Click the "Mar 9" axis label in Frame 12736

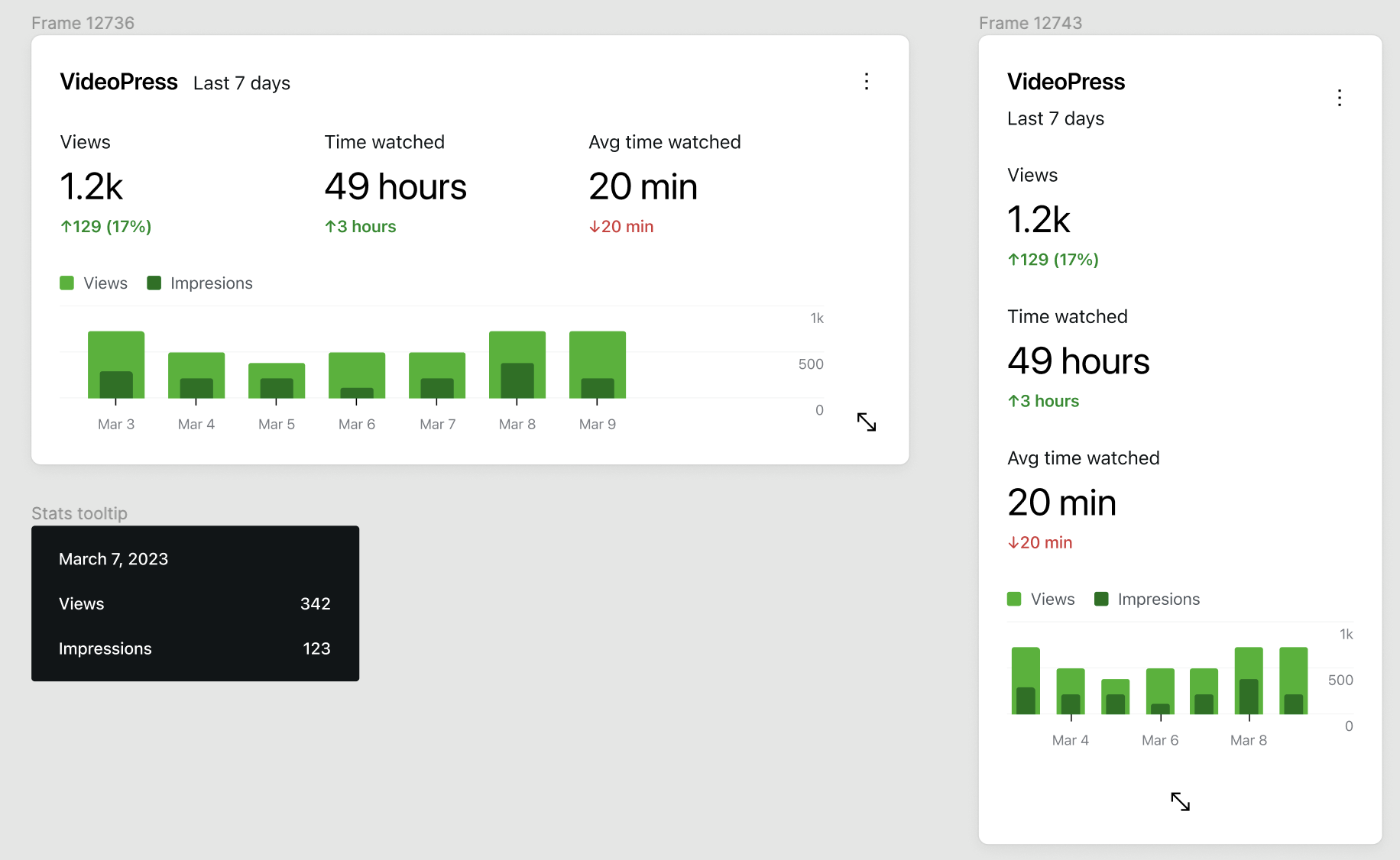click(598, 425)
